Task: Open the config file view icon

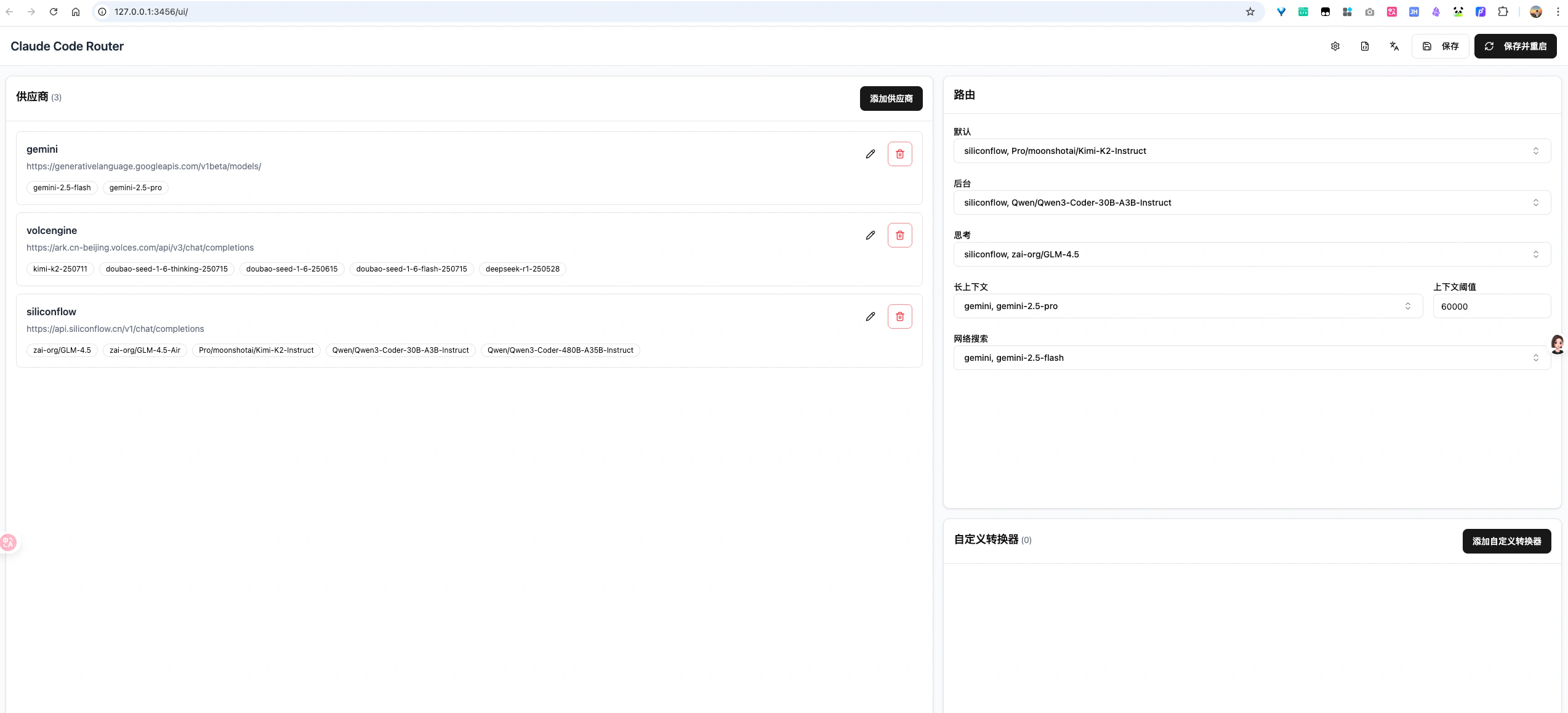Action: point(1364,46)
